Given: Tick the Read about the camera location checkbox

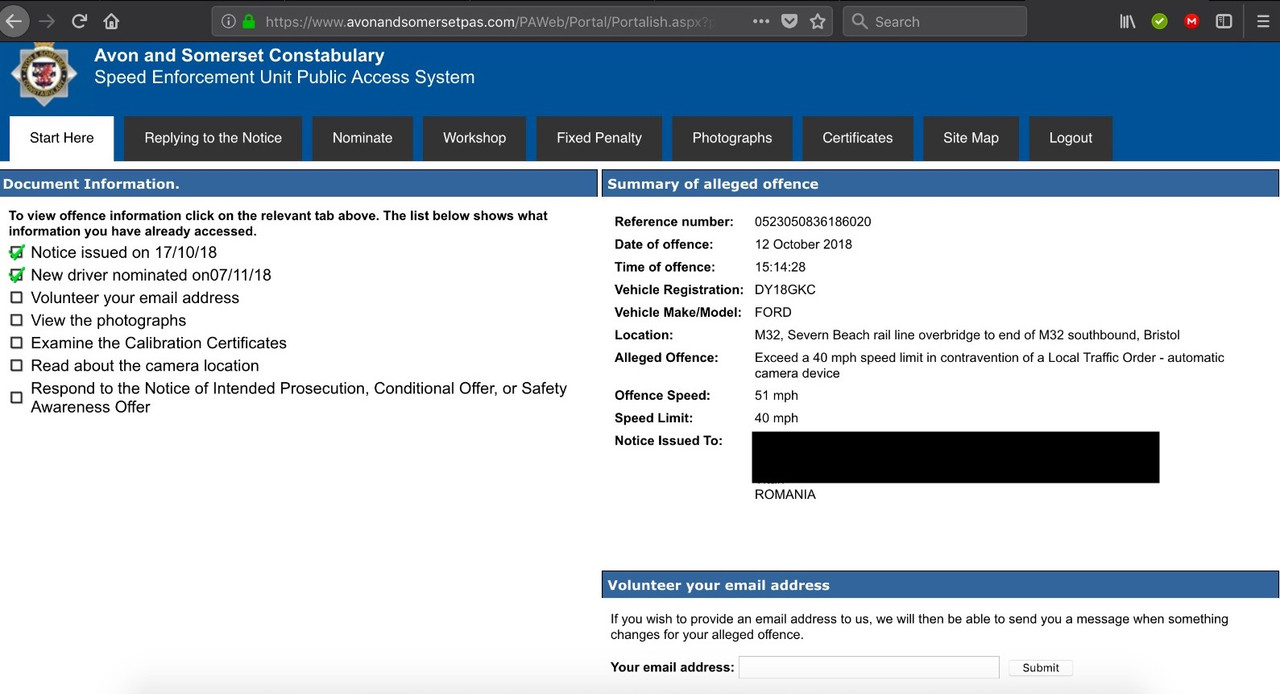Looking at the screenshot, I should click(16, 366).
